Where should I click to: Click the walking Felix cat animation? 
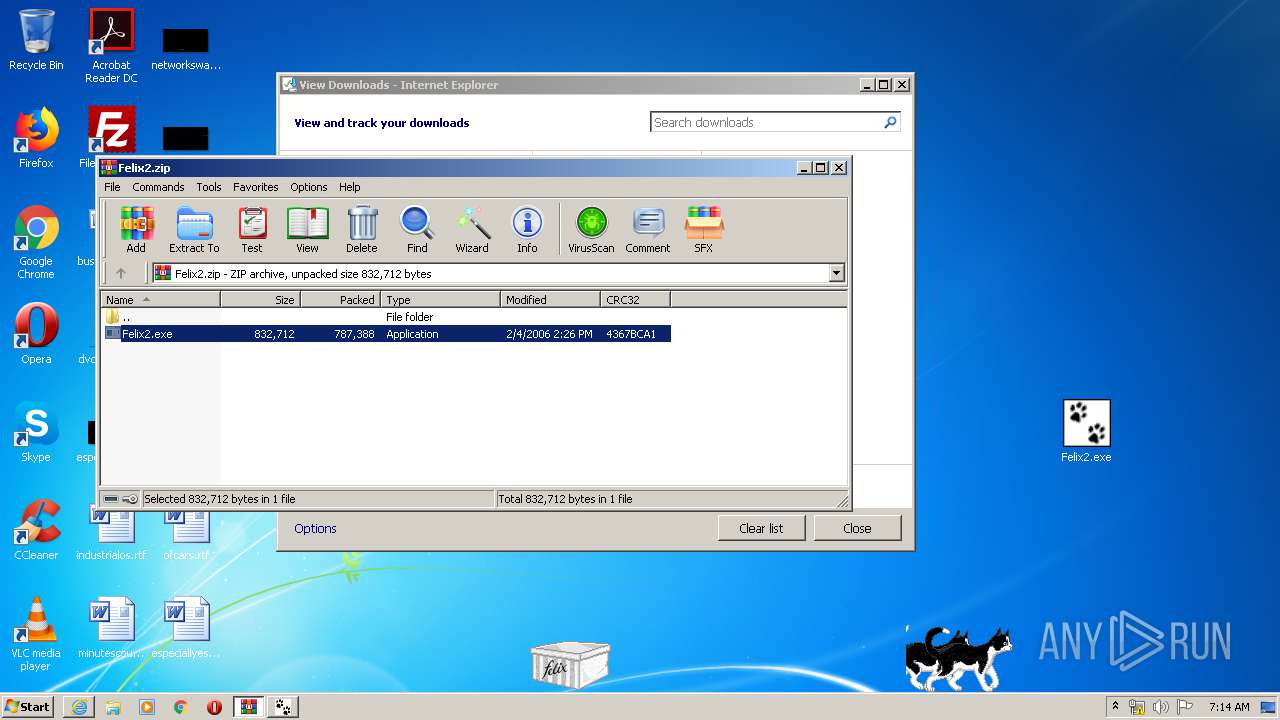tap(958, 657)
